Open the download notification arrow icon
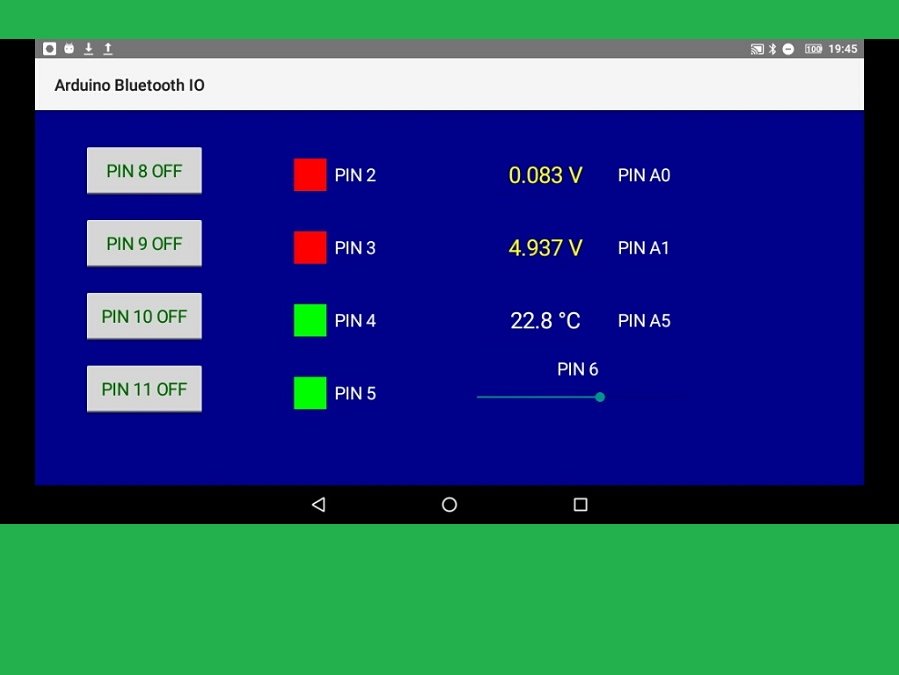This screenshot has height=675, width=899. (x=89, y=48)
